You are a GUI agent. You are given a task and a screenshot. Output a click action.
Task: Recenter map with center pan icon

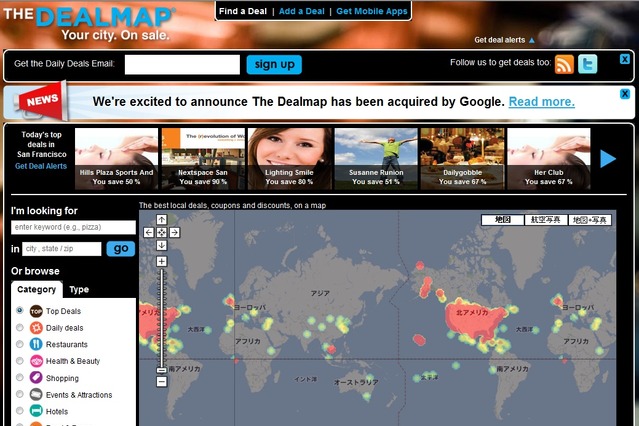pyautogui.click(x=162, y=232)
